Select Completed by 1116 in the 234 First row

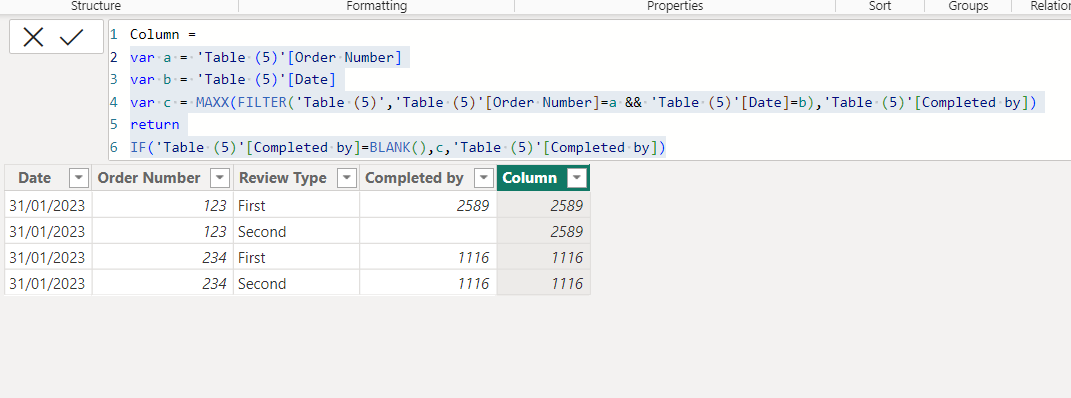[428, 257]
